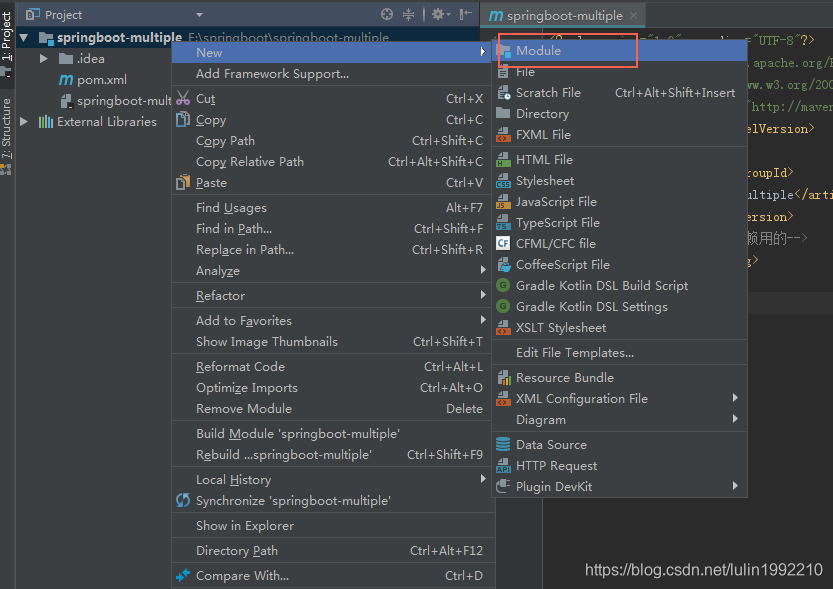Click the XSLT Stylesheet icon
Viewport: 833px width, 589px height.
503,328
